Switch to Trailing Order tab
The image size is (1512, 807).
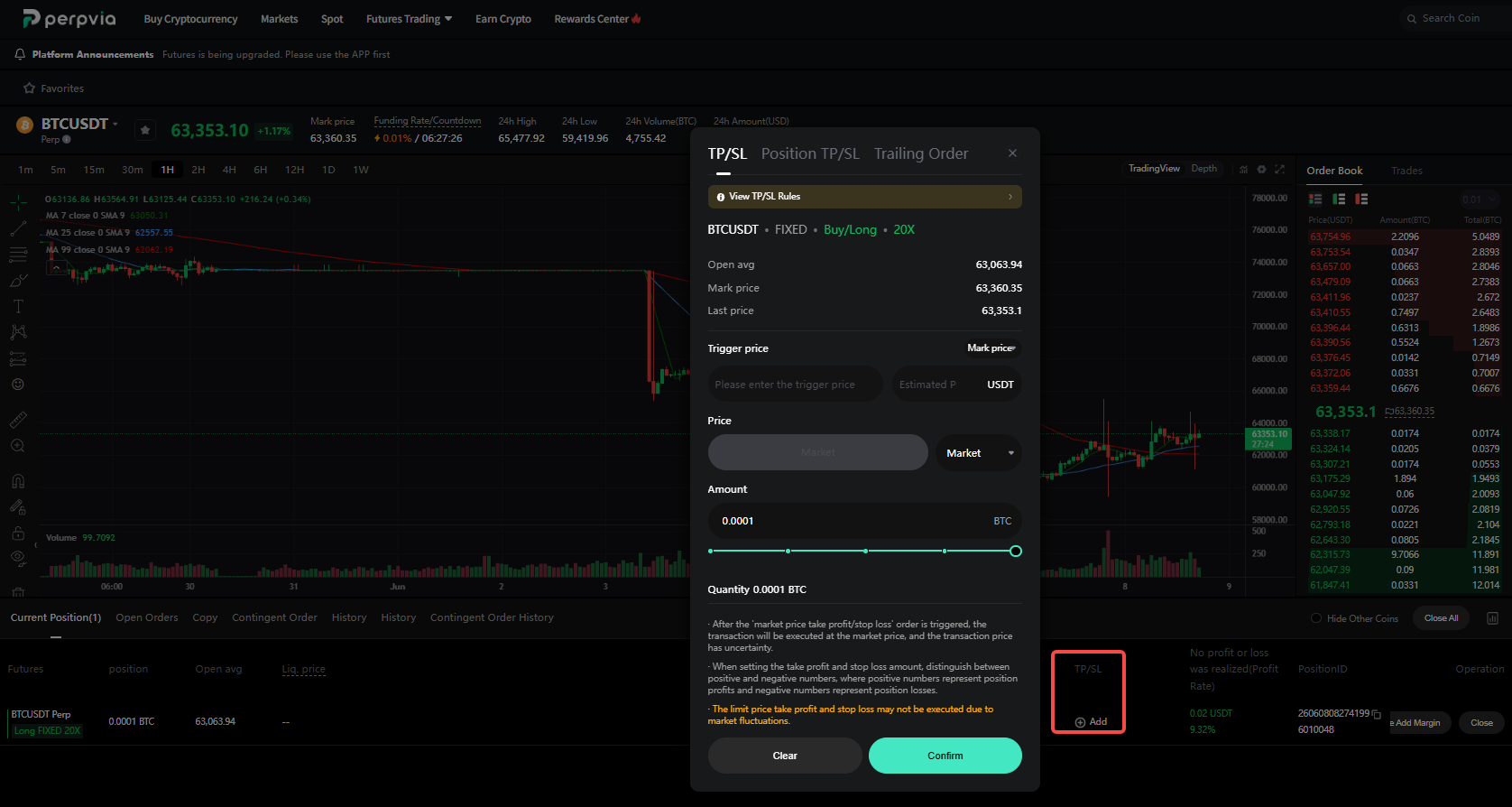921,153
